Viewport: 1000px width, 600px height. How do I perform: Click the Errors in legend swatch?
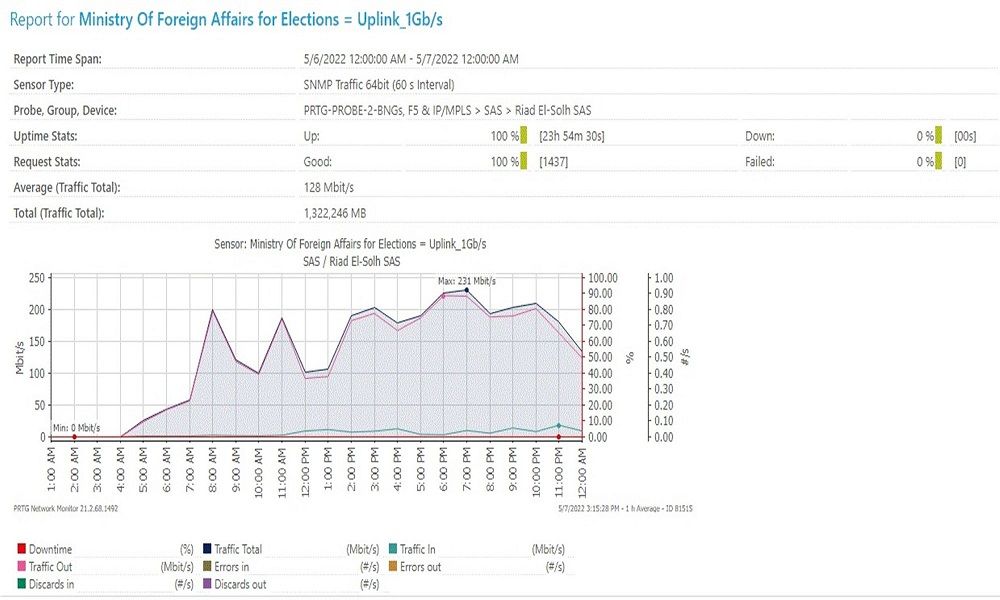click(207, 567)
